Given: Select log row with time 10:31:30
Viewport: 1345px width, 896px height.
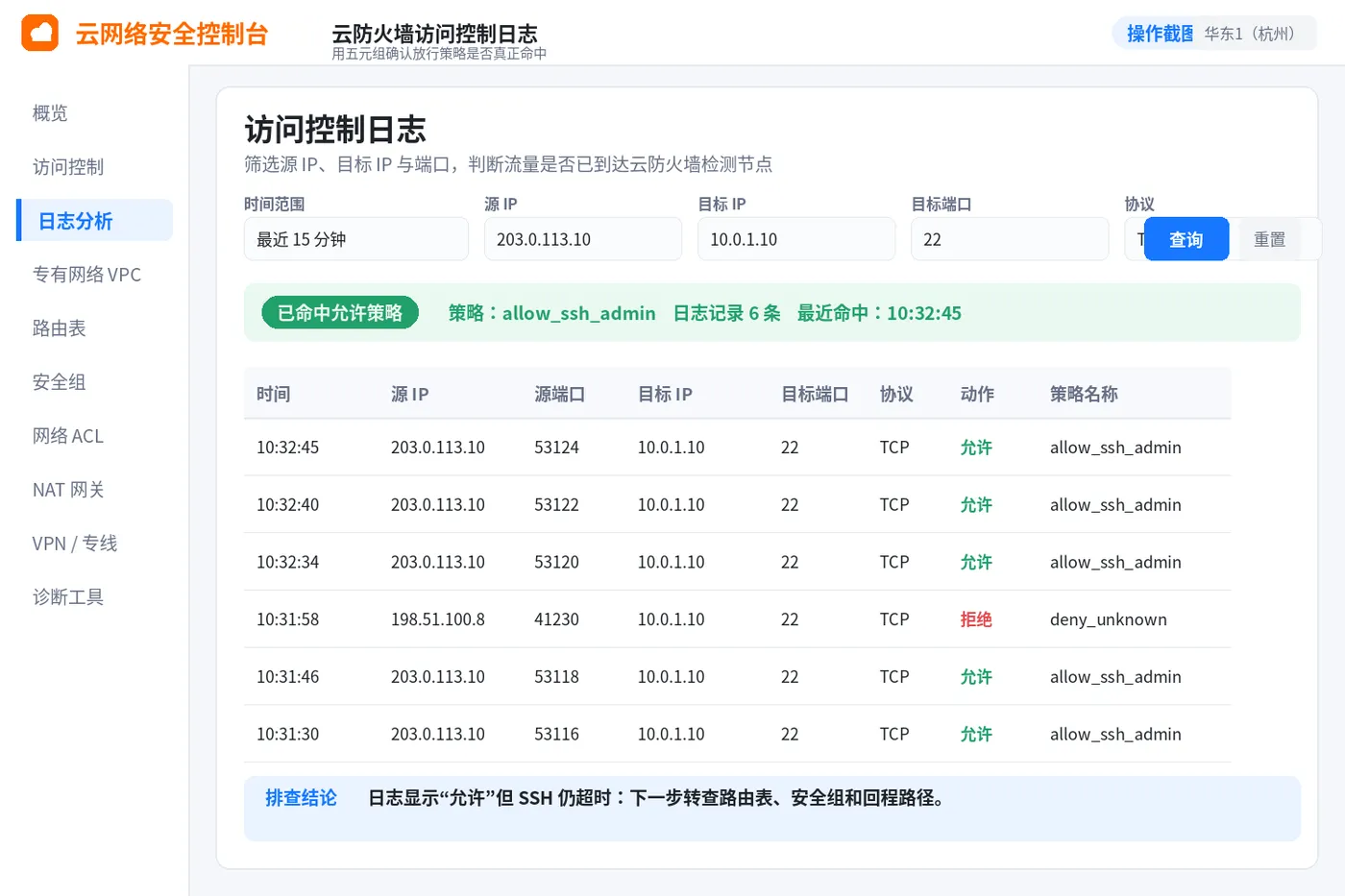Looking at the screenshot, I should (x=738, y=734).
